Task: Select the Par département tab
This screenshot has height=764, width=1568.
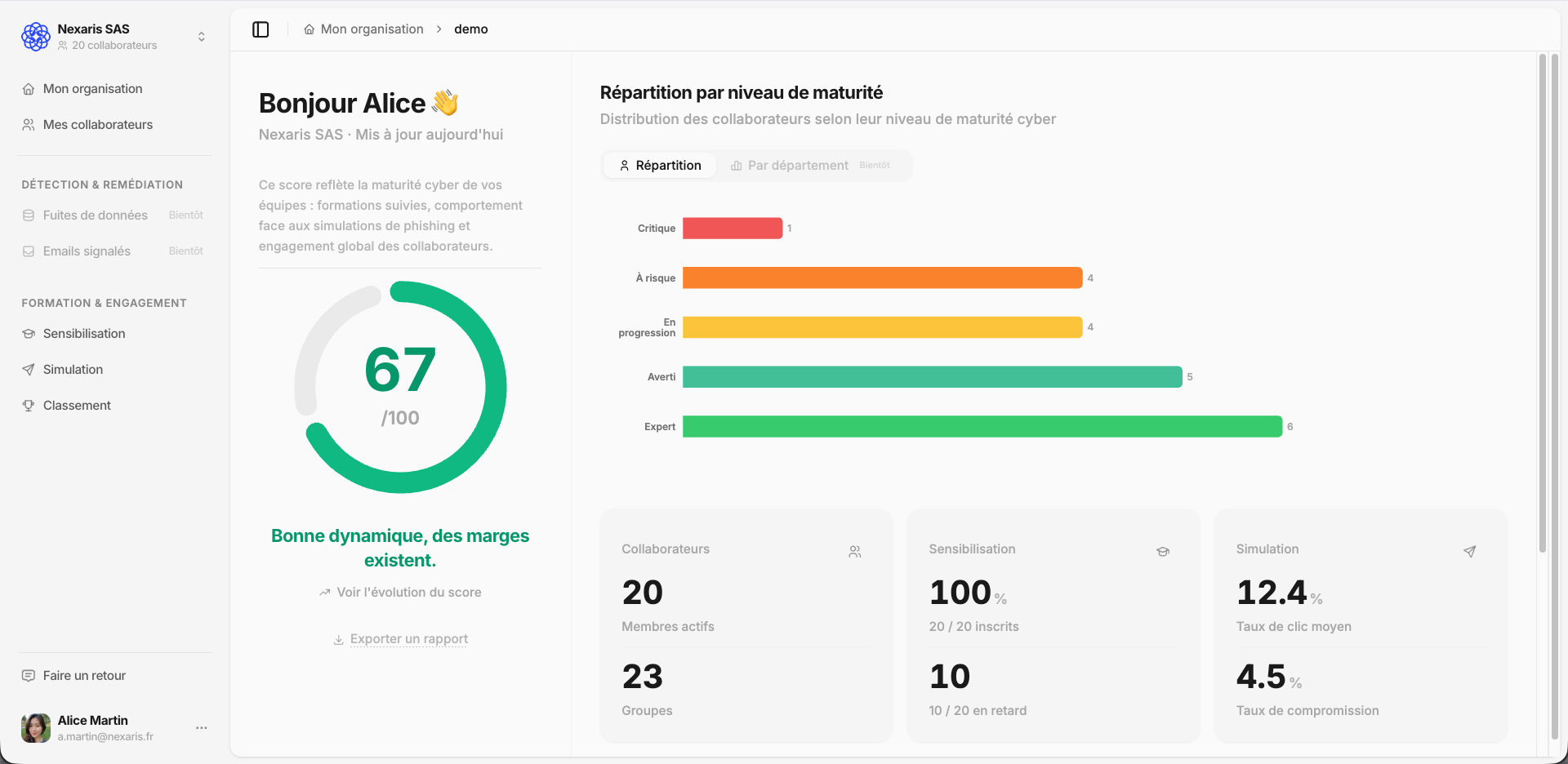Action: click(810, 166)
